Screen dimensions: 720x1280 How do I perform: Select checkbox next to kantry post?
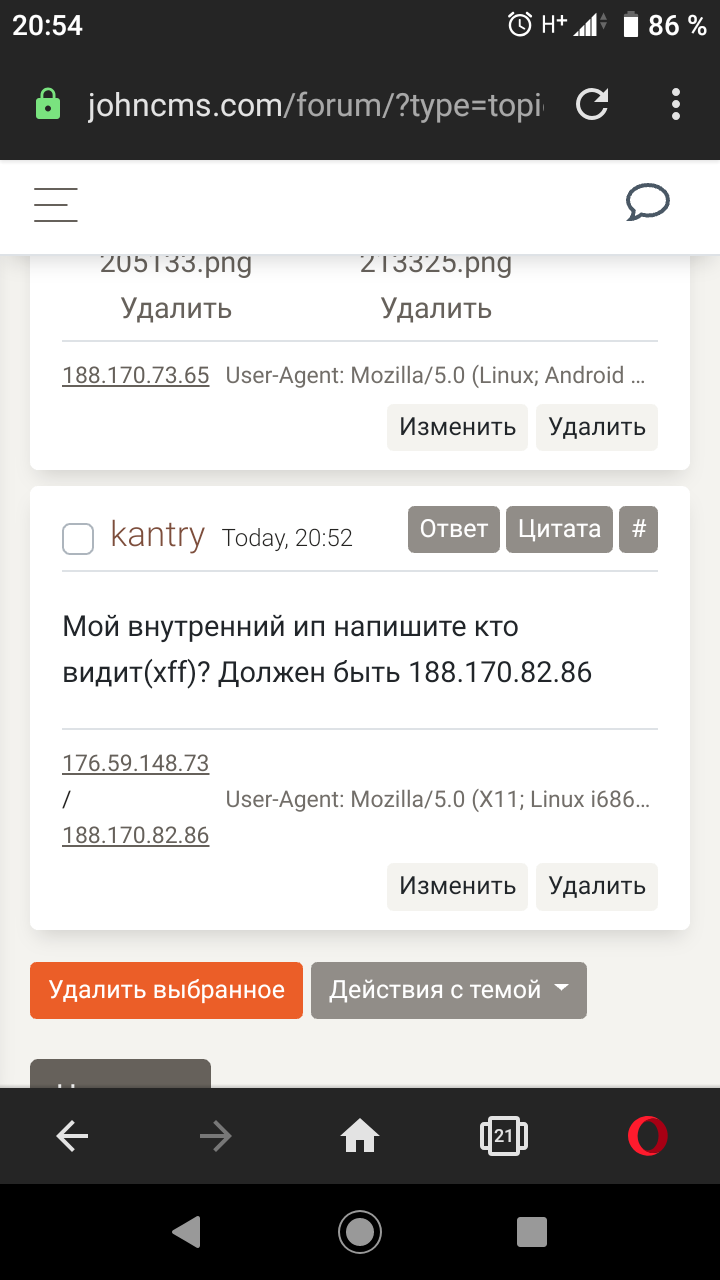[78, 539]
